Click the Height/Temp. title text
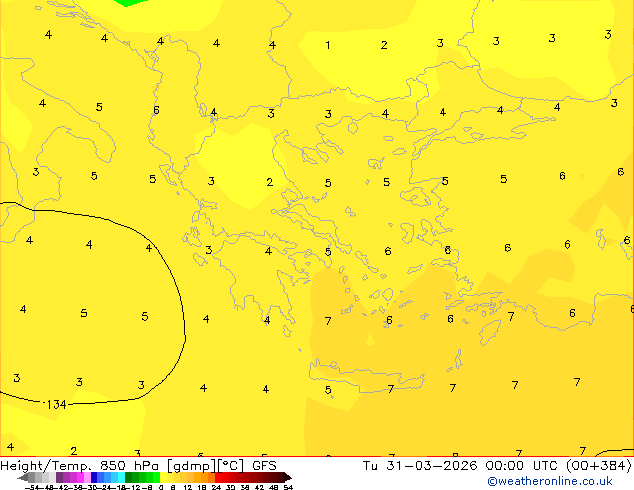The height and width of the screenshot is (490, 634). [46, 466]
